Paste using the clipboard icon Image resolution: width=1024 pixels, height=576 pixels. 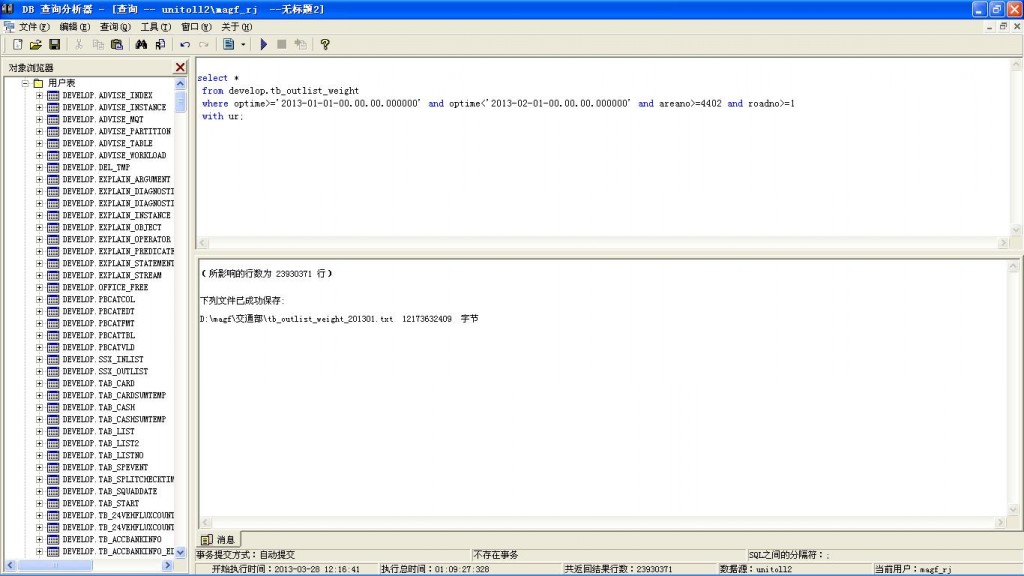pyautogui.click(x=117, y=44)
